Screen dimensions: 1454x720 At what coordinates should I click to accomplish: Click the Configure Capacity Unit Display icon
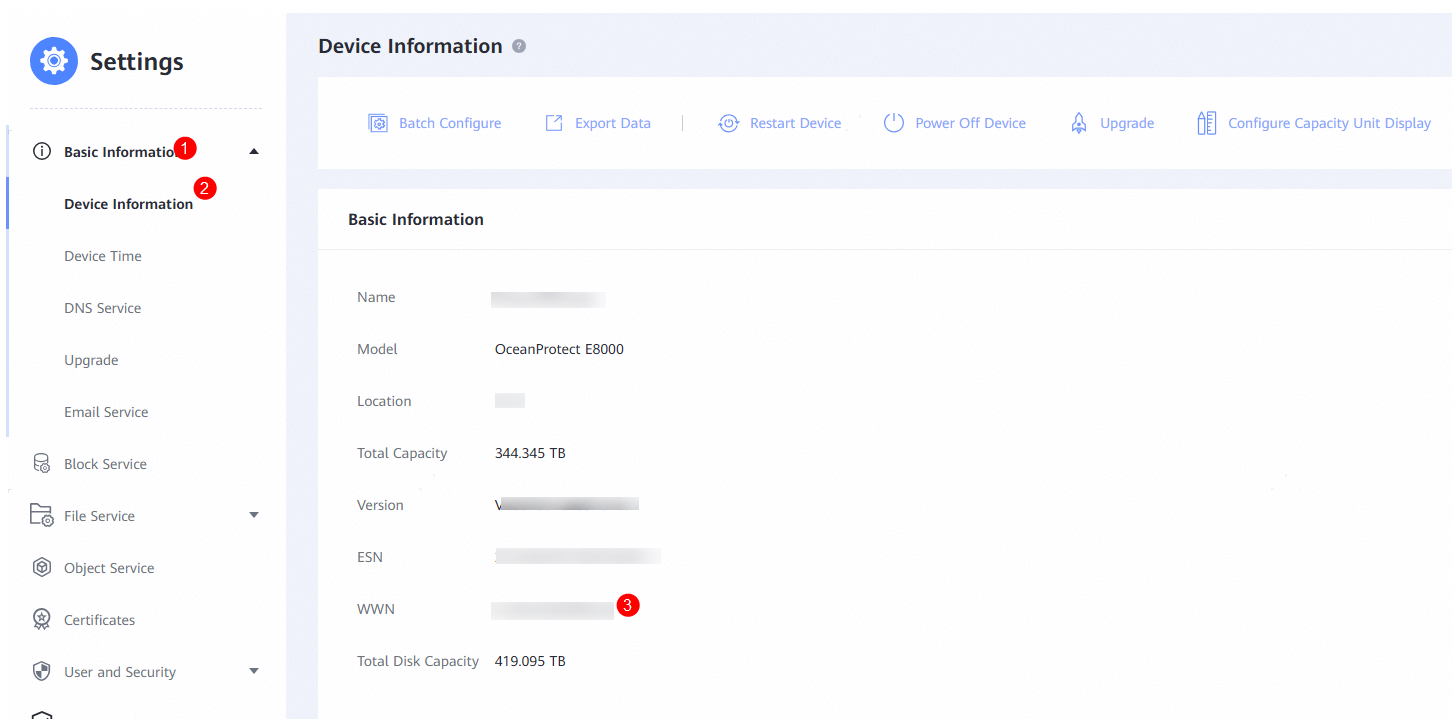tap(1207, 123)
